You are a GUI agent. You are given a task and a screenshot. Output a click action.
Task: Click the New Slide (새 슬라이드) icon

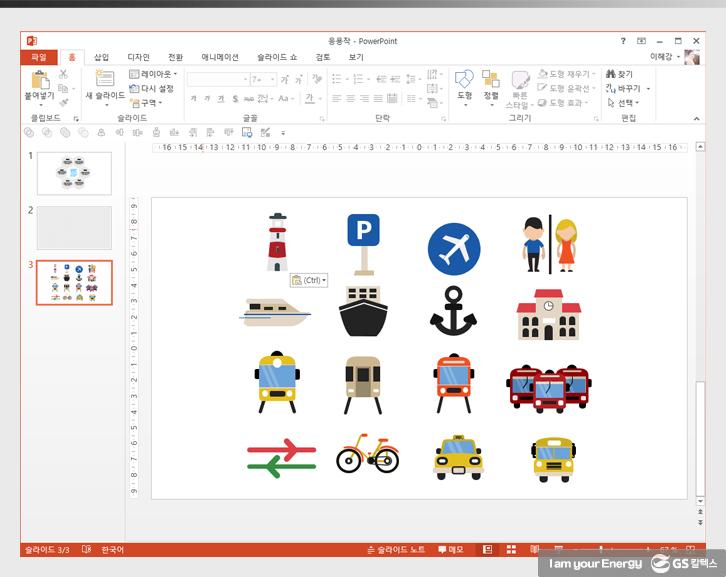104,80
